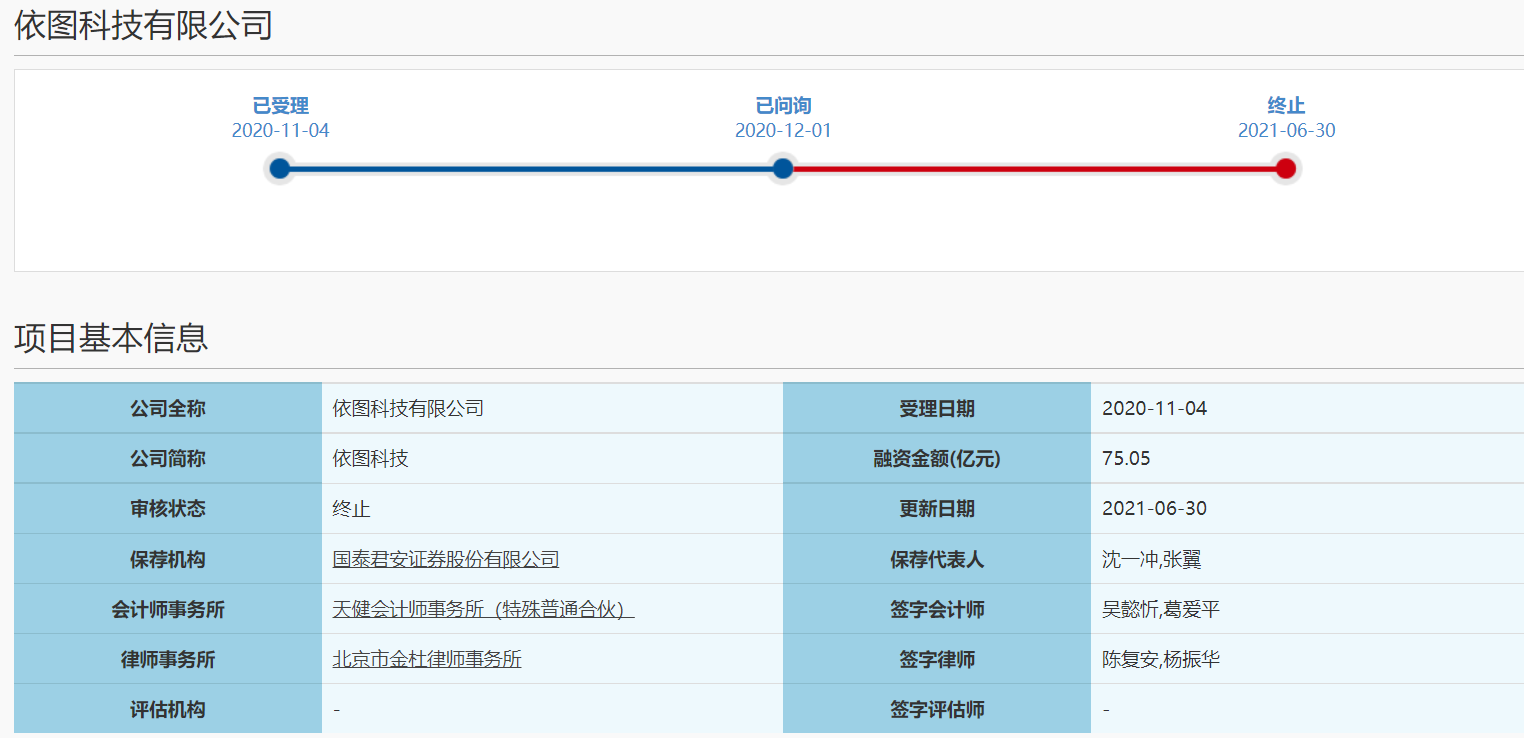
Task: Click the 陈复安,杨振华 lawyers value
Action: pyautogui.click(x=1161, y=659)
